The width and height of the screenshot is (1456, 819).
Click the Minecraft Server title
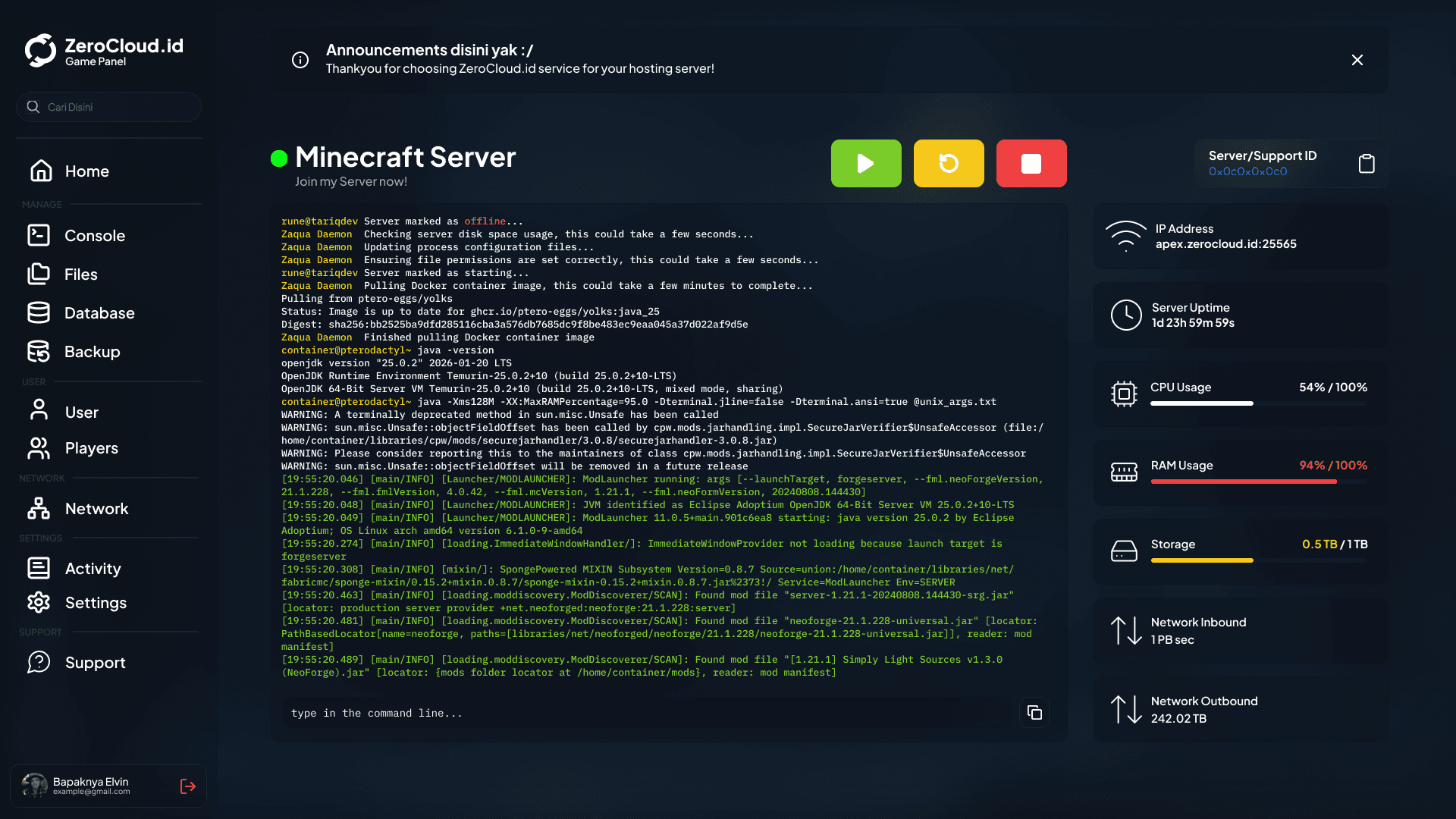click(406, 157)
